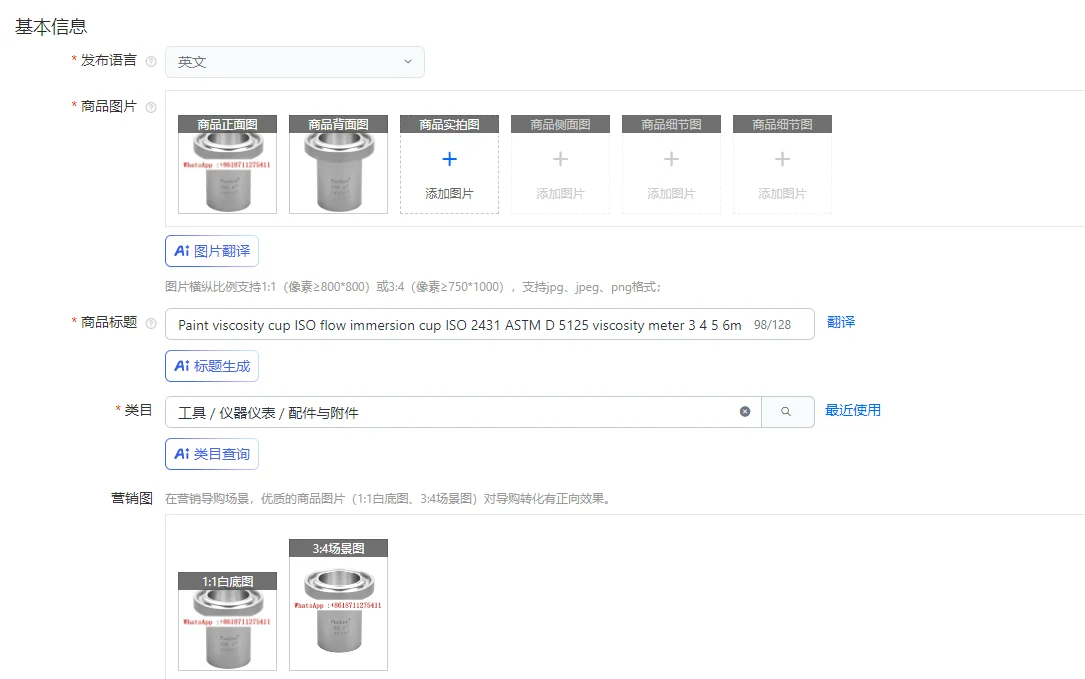
Task: Click the 98/128 character counter text
Action: (x=772, y=325)
